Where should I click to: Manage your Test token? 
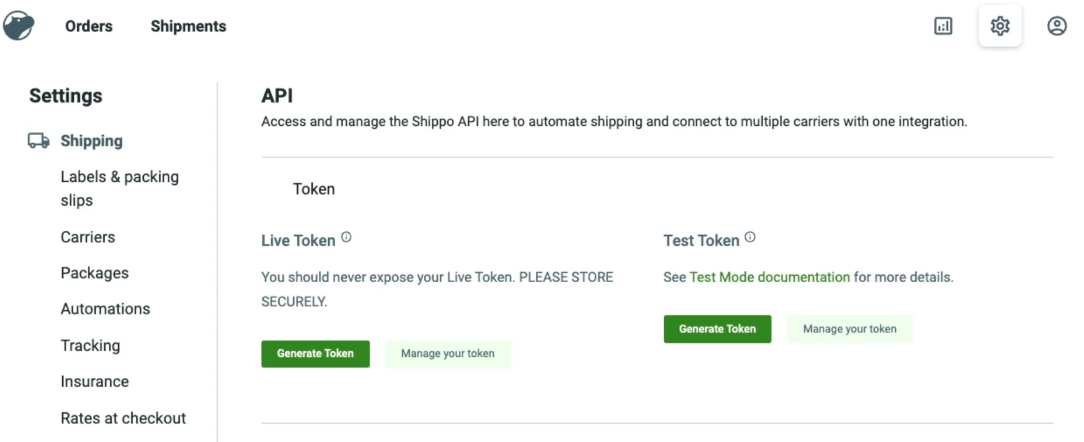(x=850, y=329)
